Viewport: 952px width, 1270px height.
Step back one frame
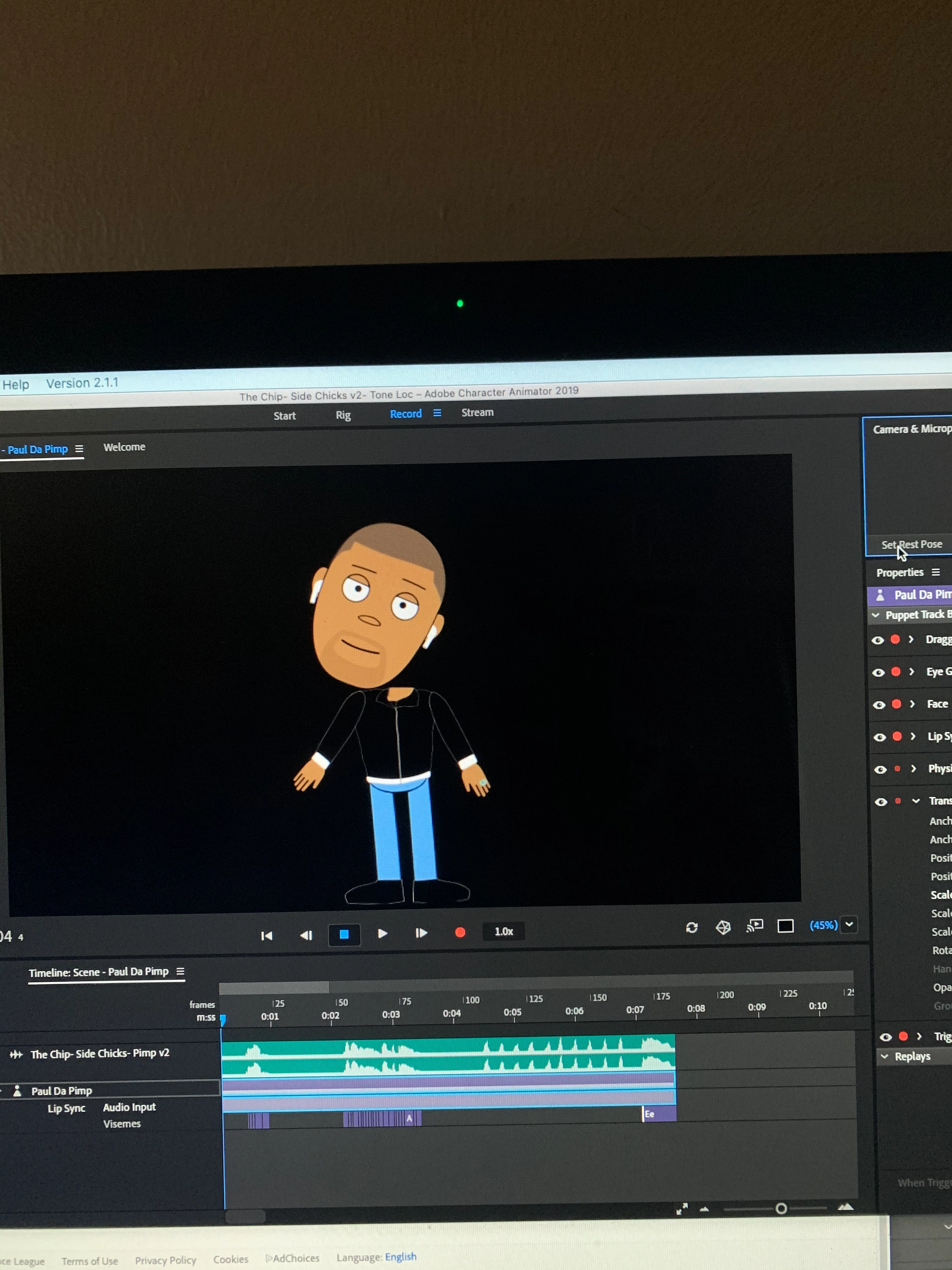[306, 935]
